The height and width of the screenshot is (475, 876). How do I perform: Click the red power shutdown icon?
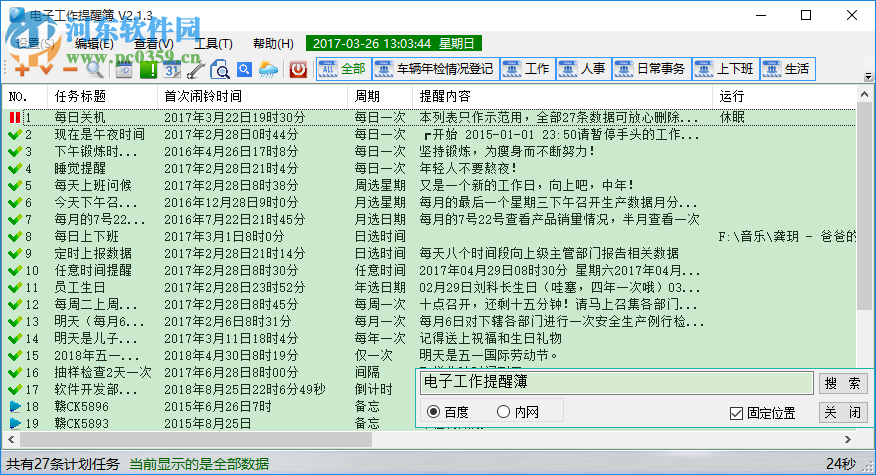298,70
